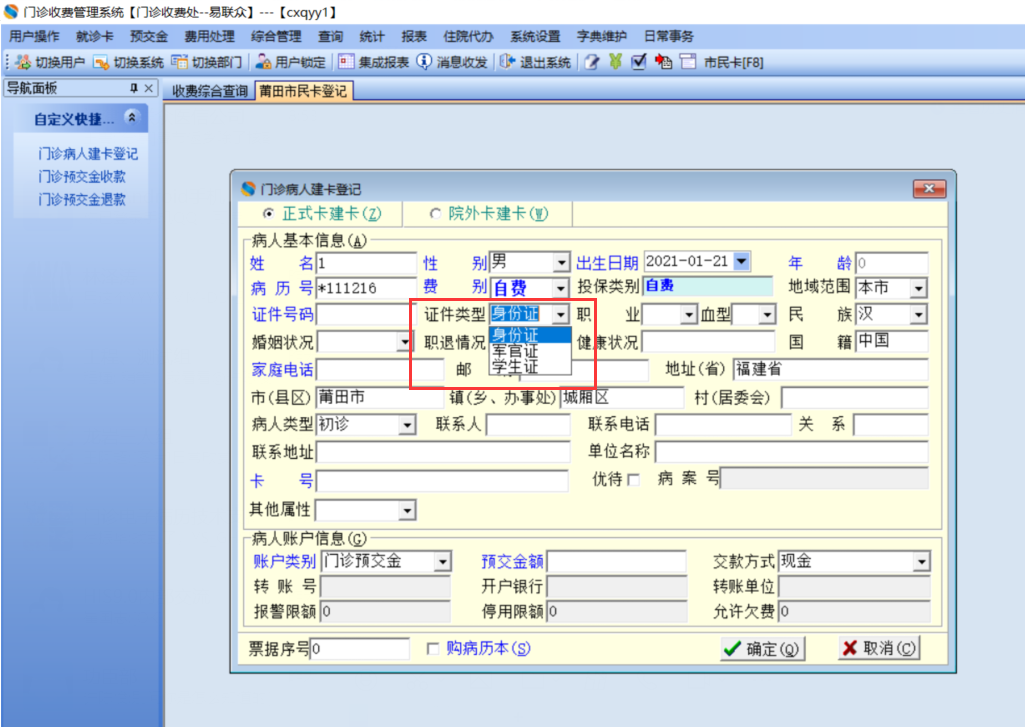The width and height of the screenshot is (1025, 727).
Task: Click the 市民卡[F8] toolbar item
Action: point(733,62)
